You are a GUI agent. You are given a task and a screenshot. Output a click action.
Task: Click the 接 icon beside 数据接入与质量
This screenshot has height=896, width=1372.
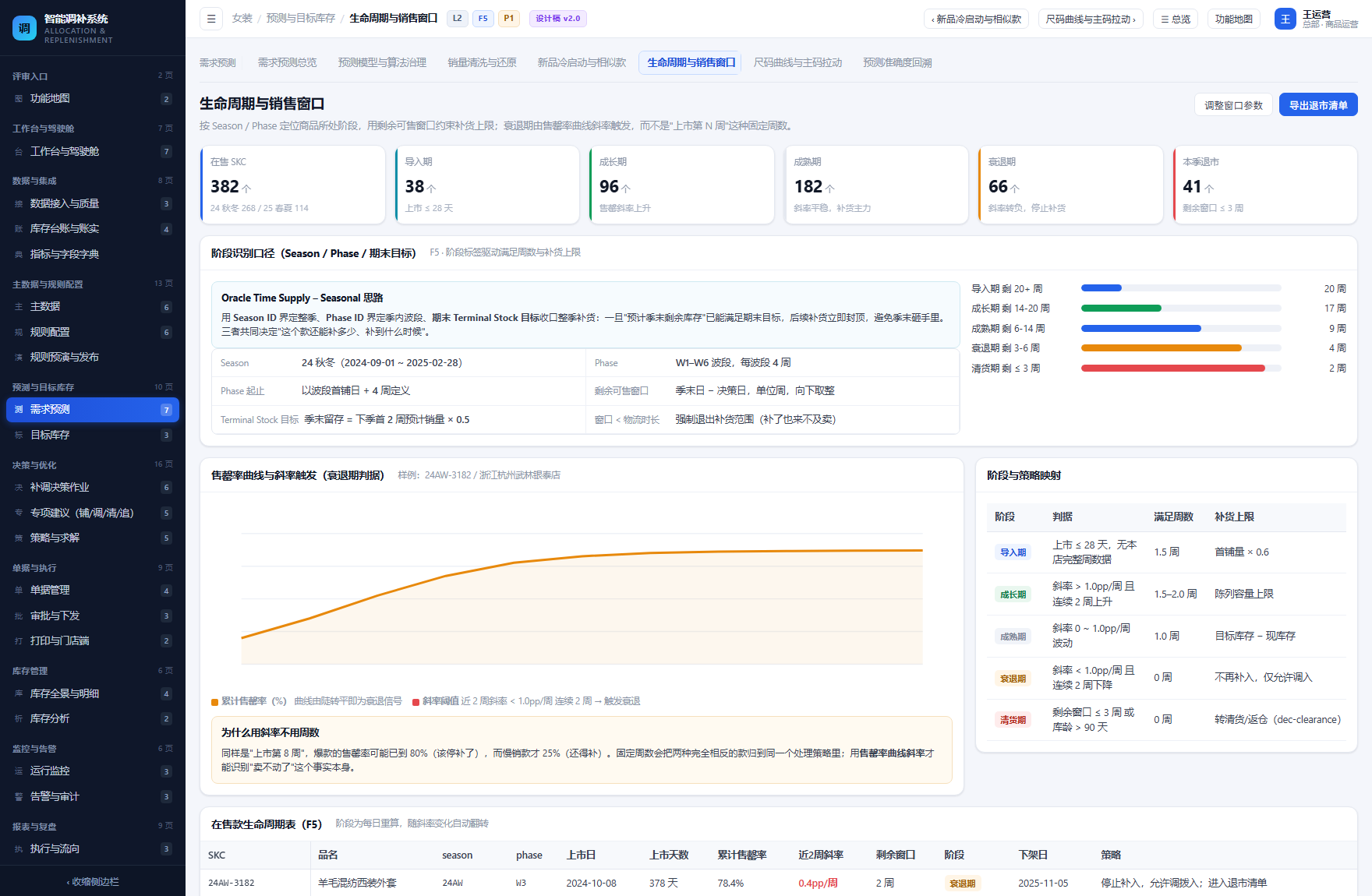click(19, 204)
